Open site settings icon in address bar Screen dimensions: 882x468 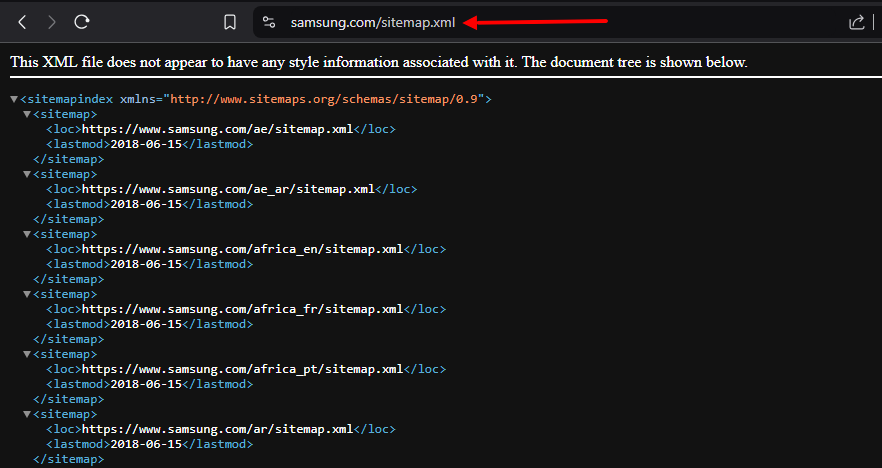click(x=269, y=22)
